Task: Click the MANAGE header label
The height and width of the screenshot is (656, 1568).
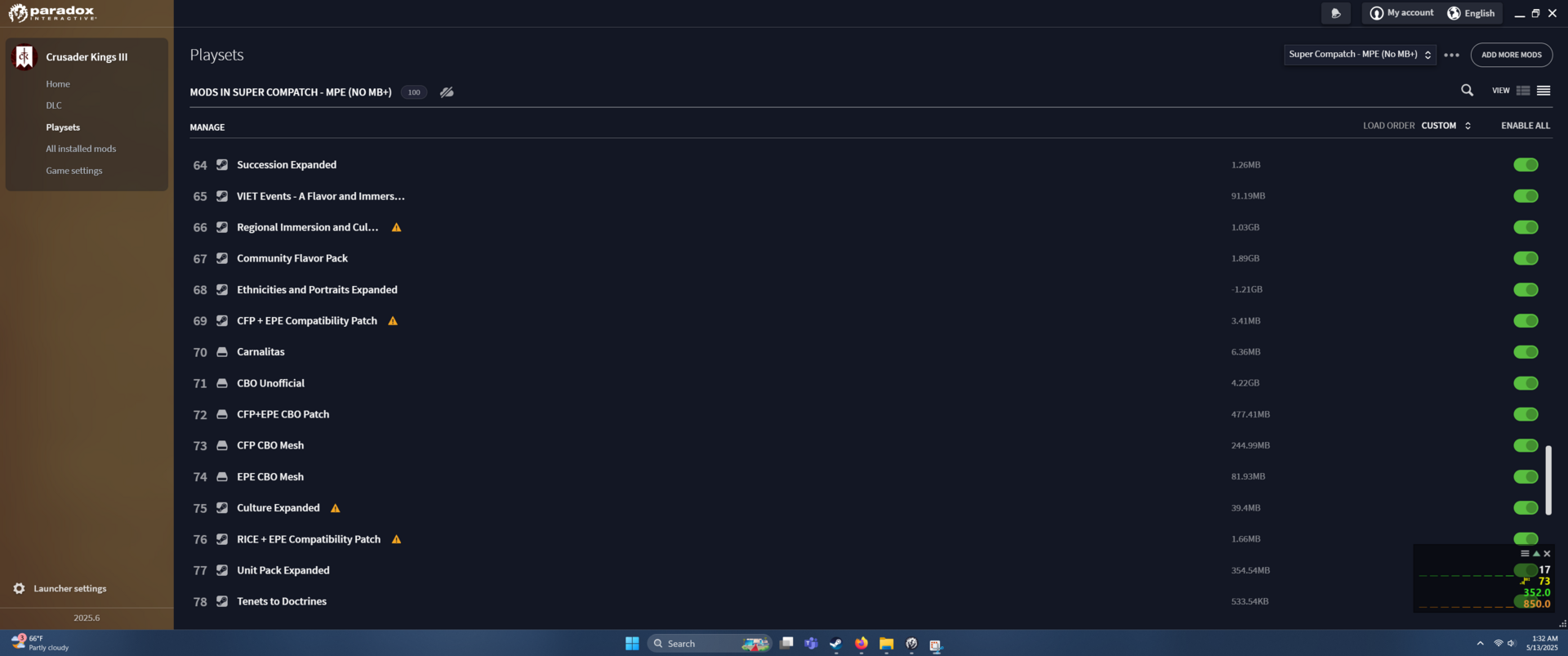Action: (207, 127)
